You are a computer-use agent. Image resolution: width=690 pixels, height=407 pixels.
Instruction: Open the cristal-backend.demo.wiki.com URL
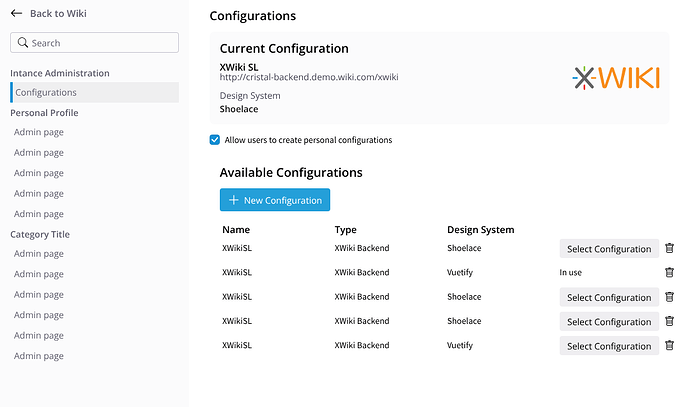point(309,77)
